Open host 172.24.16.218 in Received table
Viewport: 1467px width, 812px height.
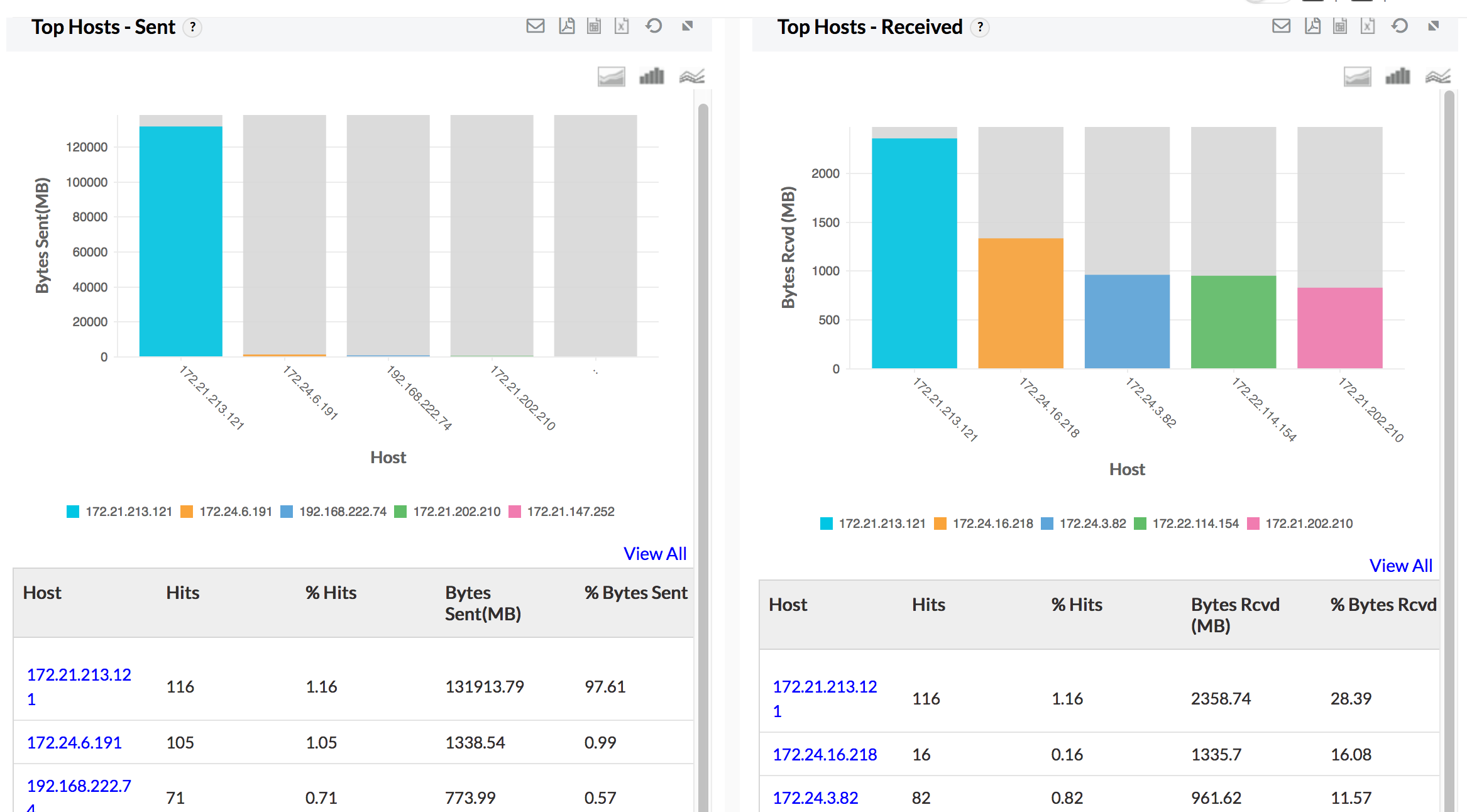coord(824,754)
